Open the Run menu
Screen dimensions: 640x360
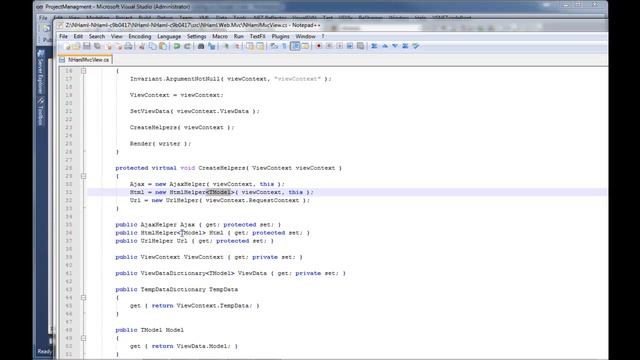pos(238,36)
